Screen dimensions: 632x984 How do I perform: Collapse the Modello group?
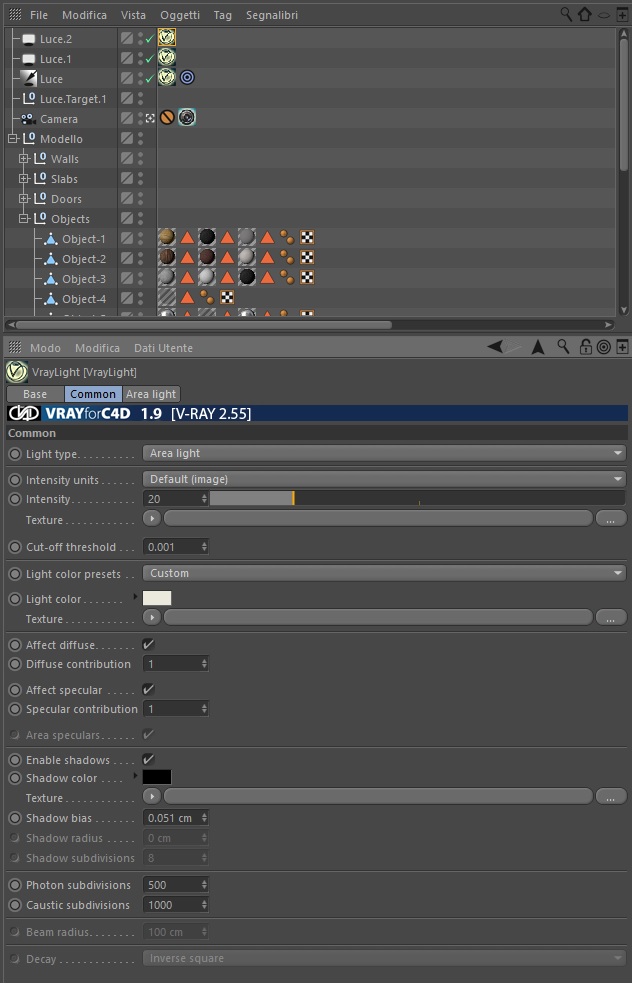[12, 139]
